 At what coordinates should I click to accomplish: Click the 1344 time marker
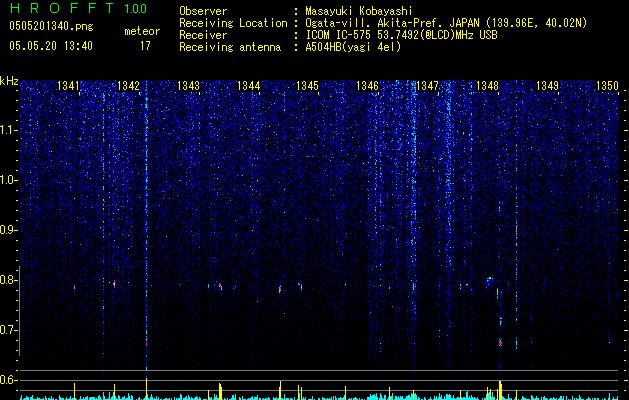point(248,86)
